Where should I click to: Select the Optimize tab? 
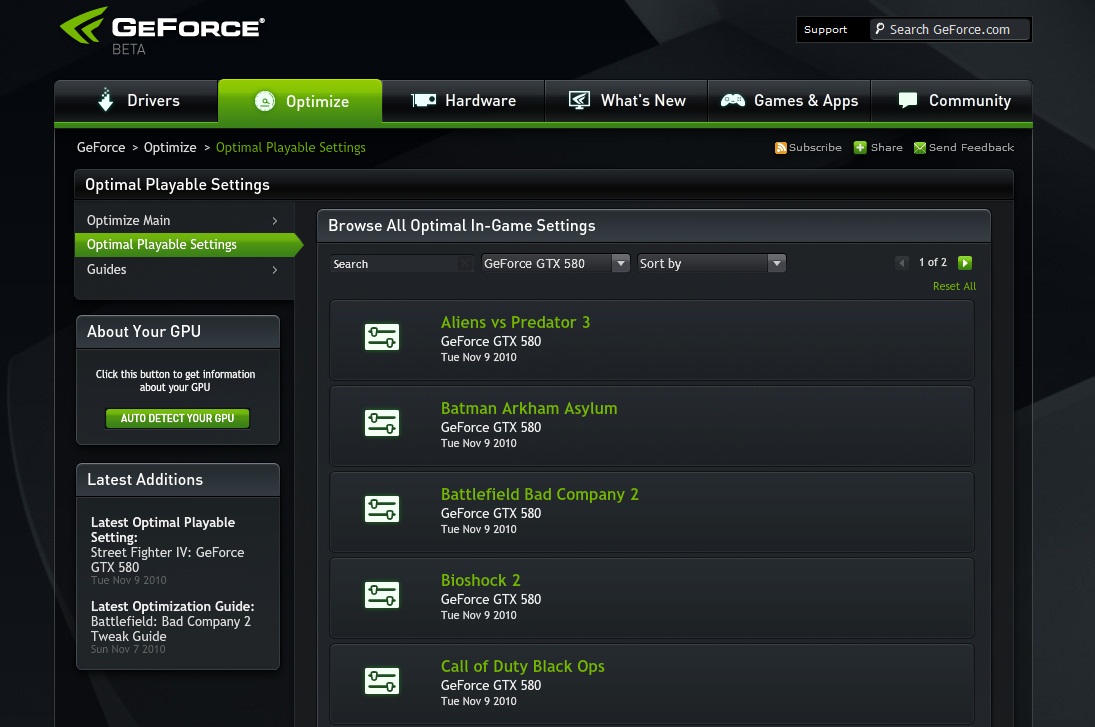coord(300,101)
